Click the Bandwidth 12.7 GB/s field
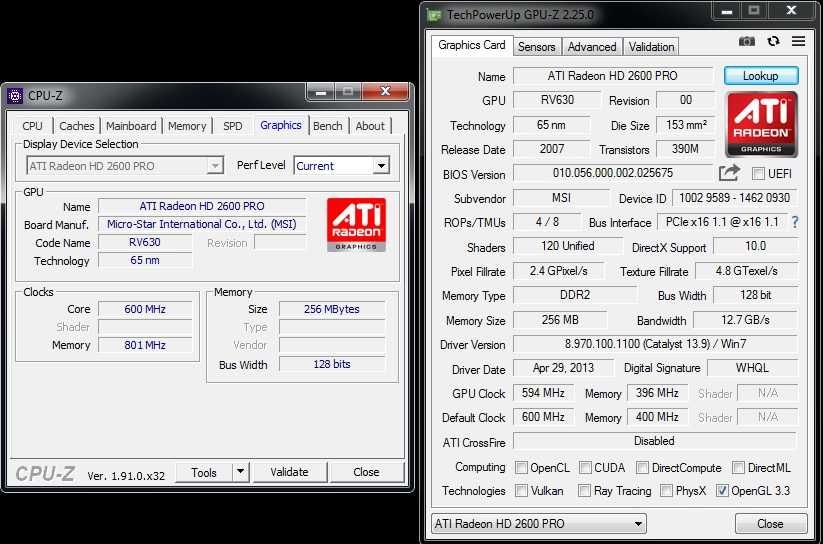Image resolution: width=823 pixels, height=544 pixels. (745, 320)
